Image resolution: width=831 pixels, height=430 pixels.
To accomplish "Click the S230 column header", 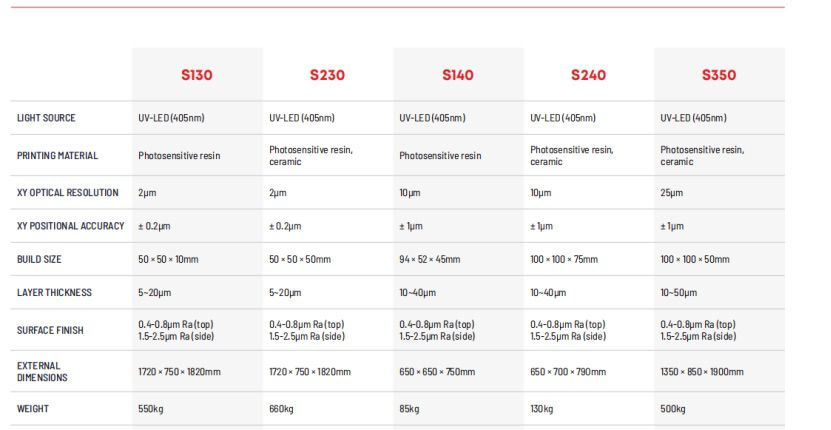I will (x=327, y=75).
